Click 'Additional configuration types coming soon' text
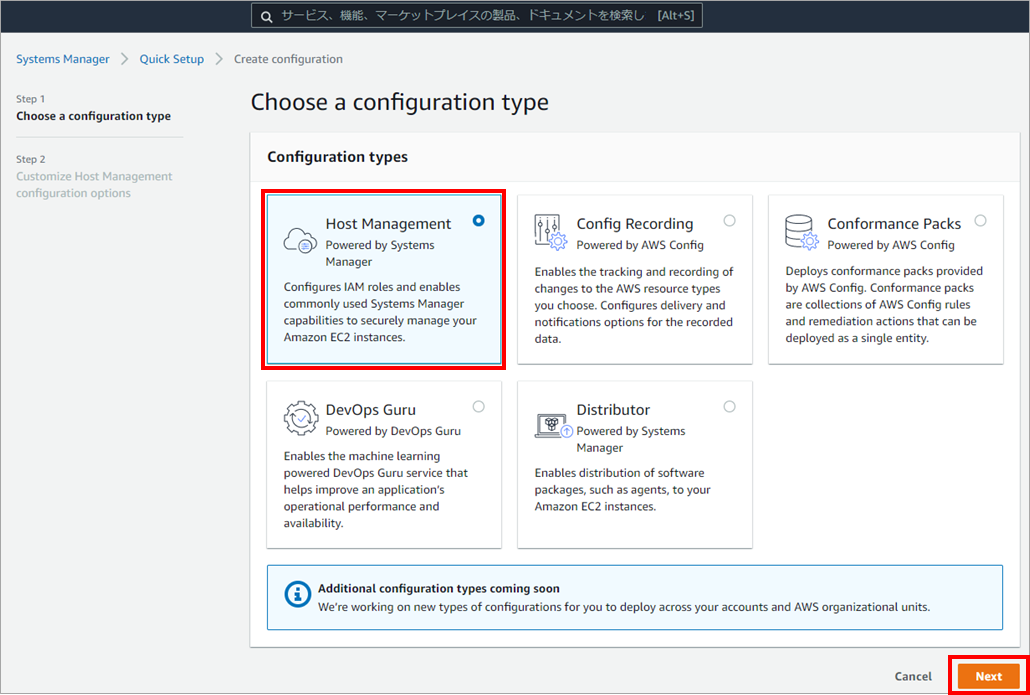This screenshot has width=1030, height=695. (439, 589)
